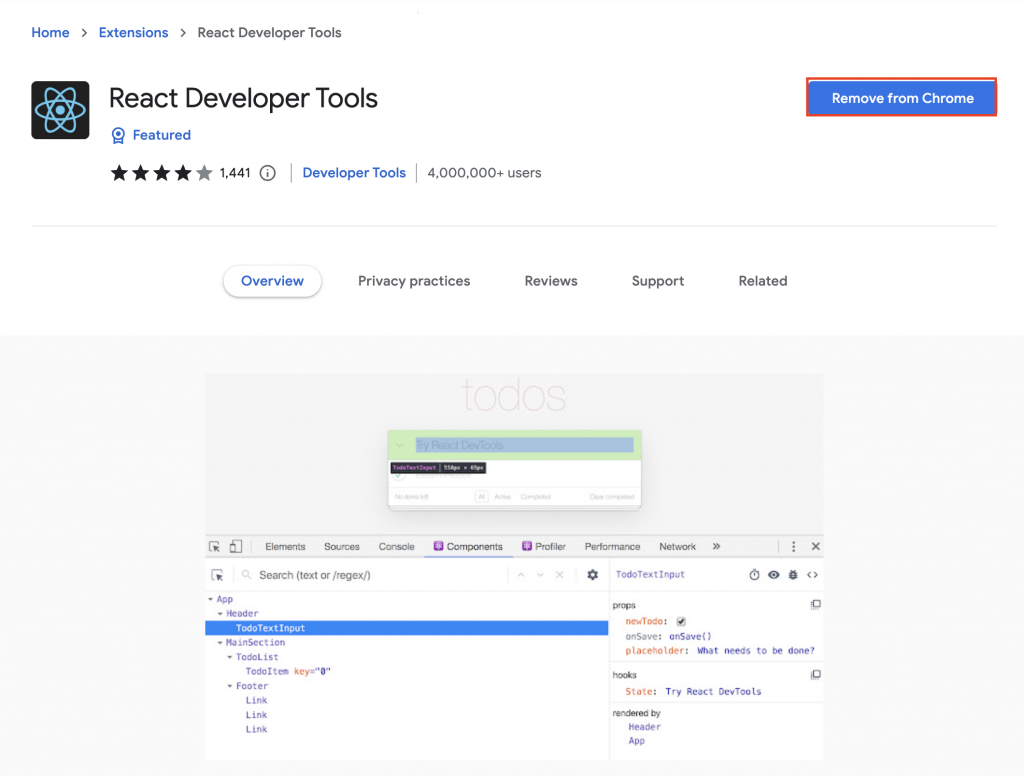Switch to the Network DevTools tab
This screenshot has width=1024, height=776.
tap(677, 547)
